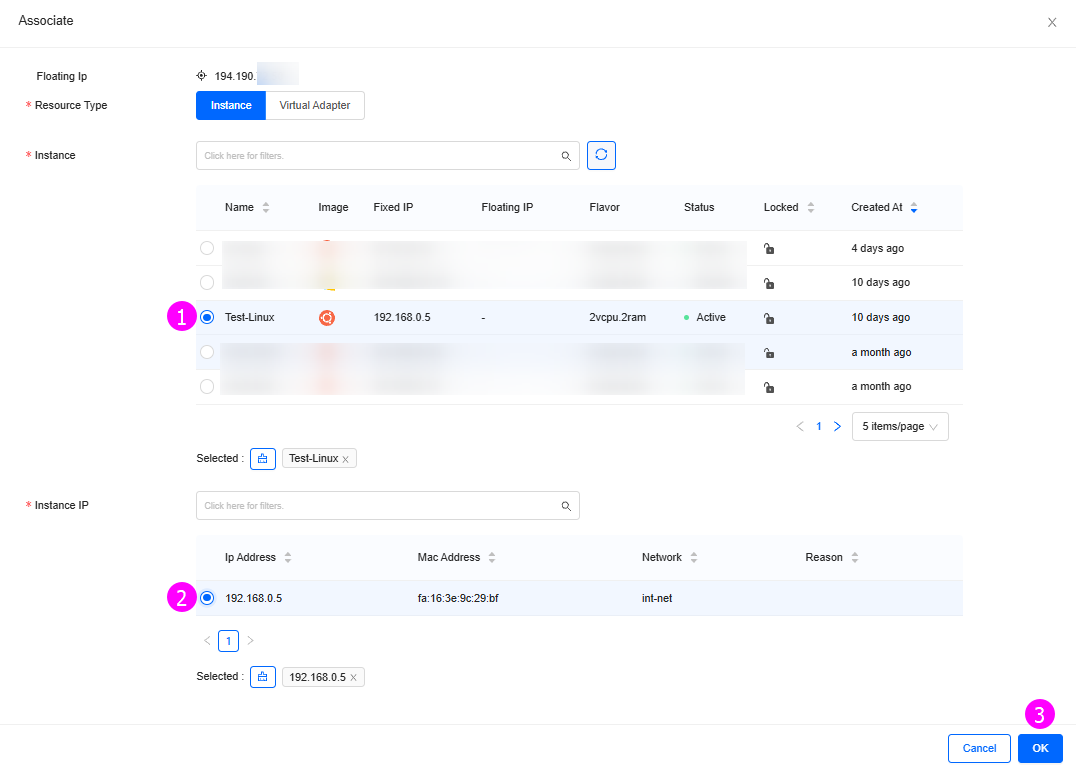Go to next page of instance IPs
This screenshot has width=1076, height=770.
pyautogui.click(x=250, y=640)
